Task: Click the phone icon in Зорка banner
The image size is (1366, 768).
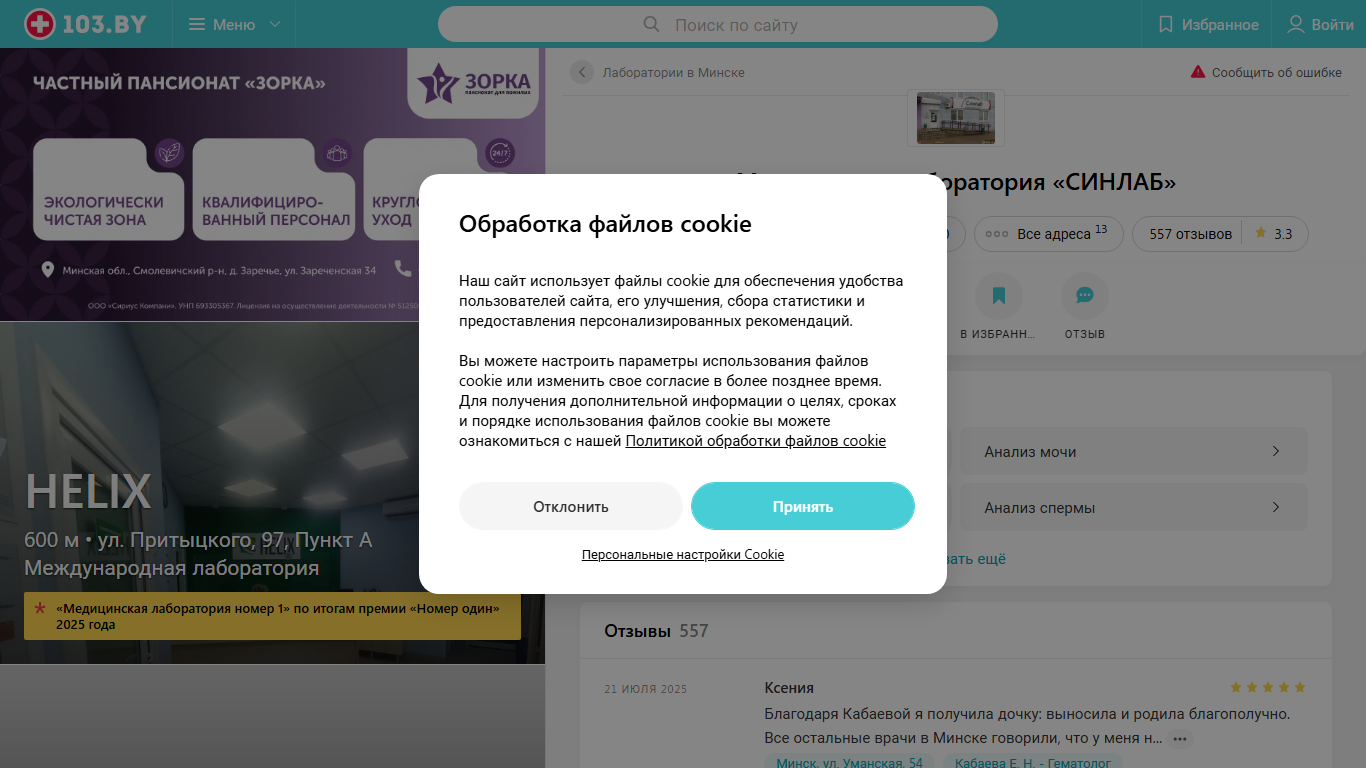Action: [403, 269]
